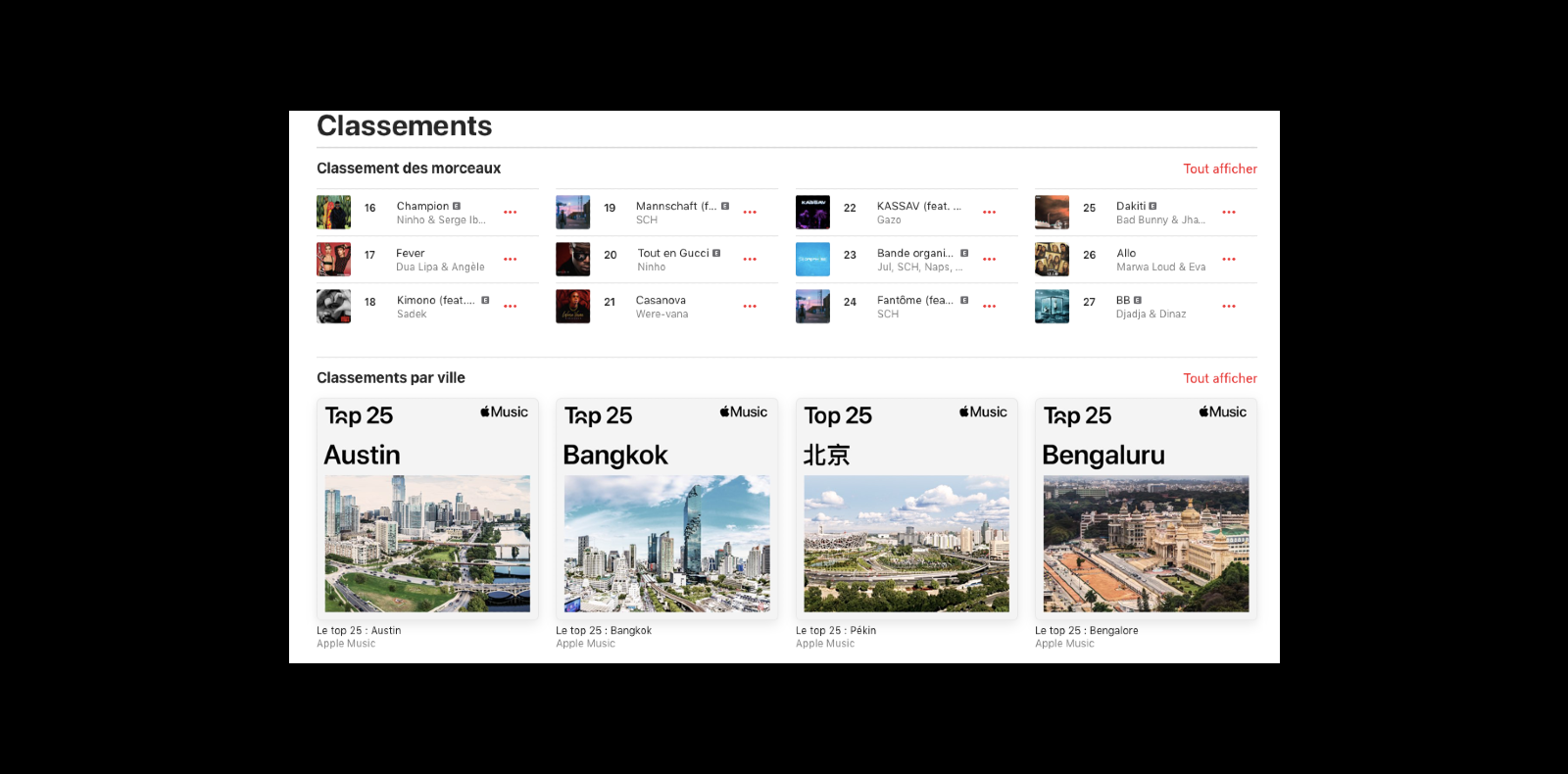Open more options for Kimono track
The width and height of the screenshot is (1568, 774).
click(510, 307)
